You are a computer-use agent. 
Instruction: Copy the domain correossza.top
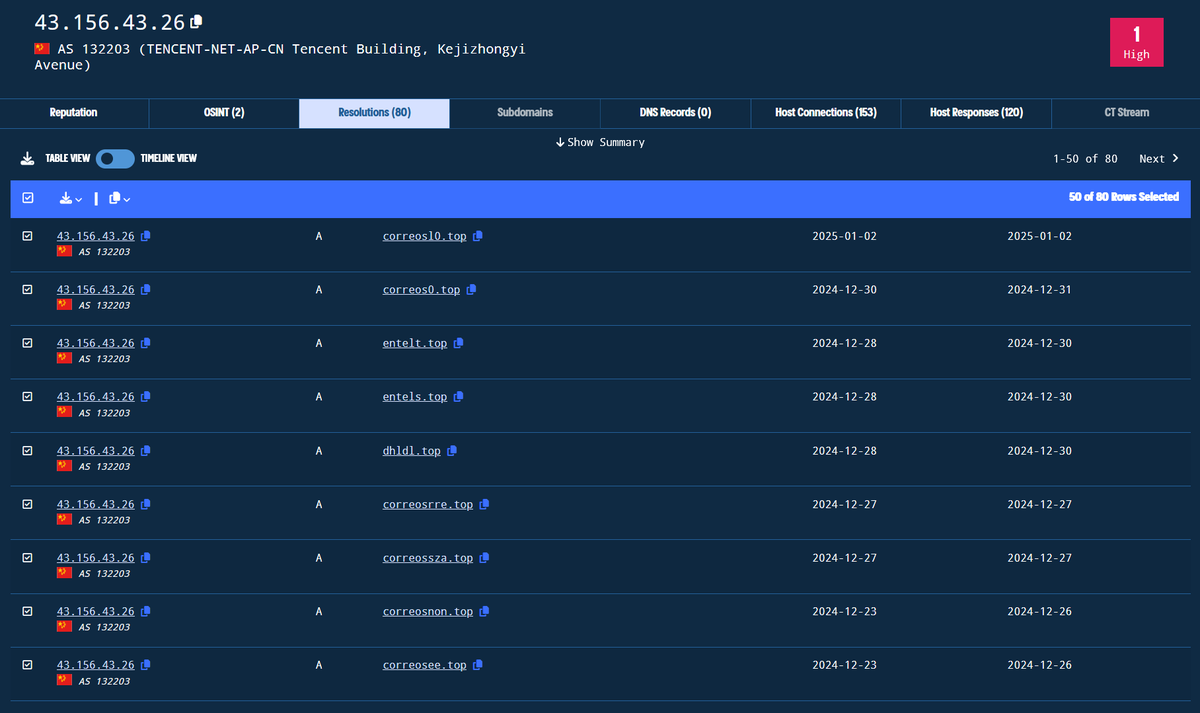click(x=484, y=558)
